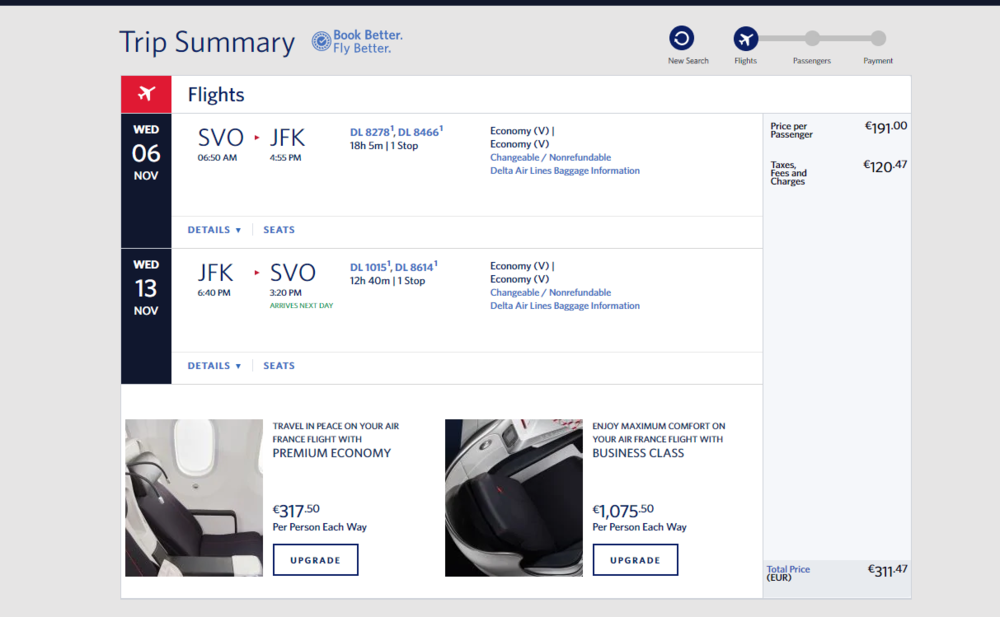The image size is (1000, 617).
Task: Open Seats for the 13 Nov flight
Action: pos(279,366)
